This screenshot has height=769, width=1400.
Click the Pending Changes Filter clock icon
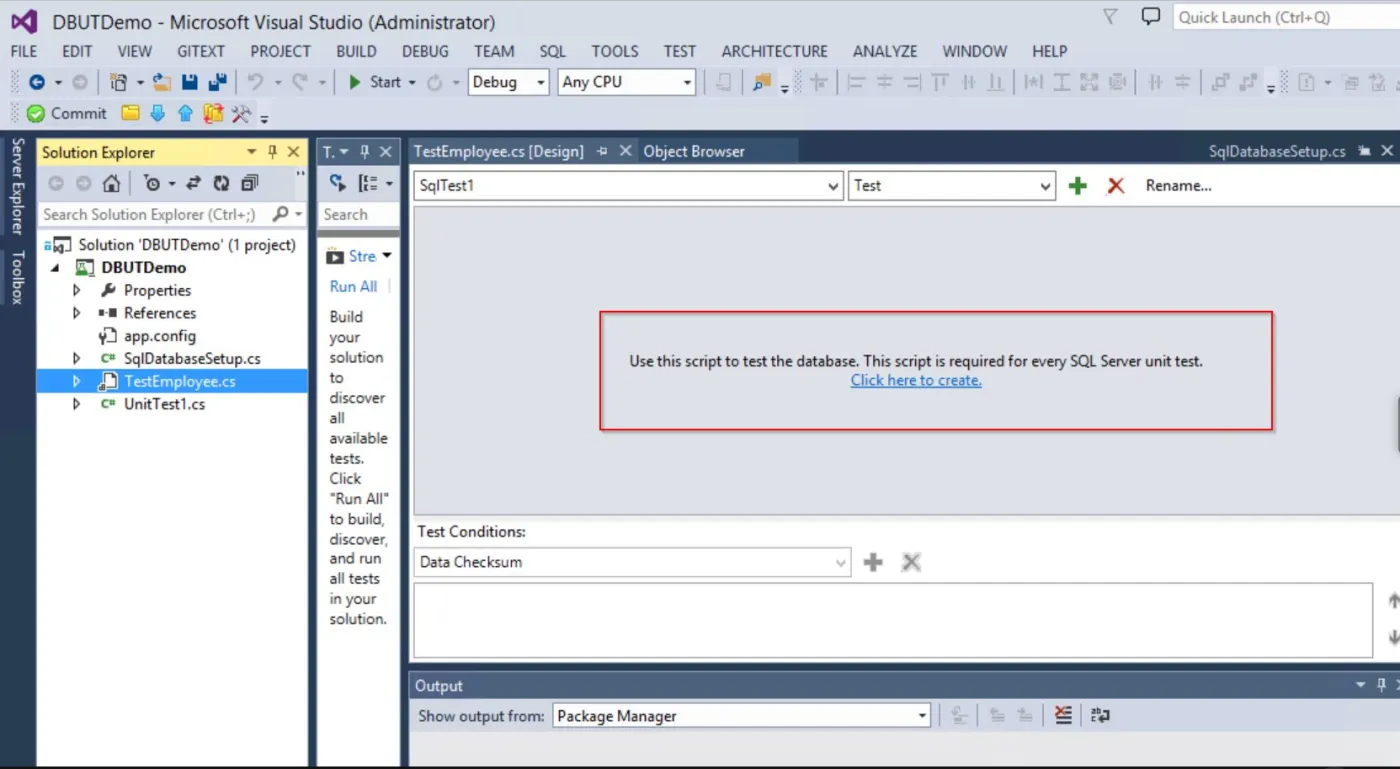(x=152, y=184)
